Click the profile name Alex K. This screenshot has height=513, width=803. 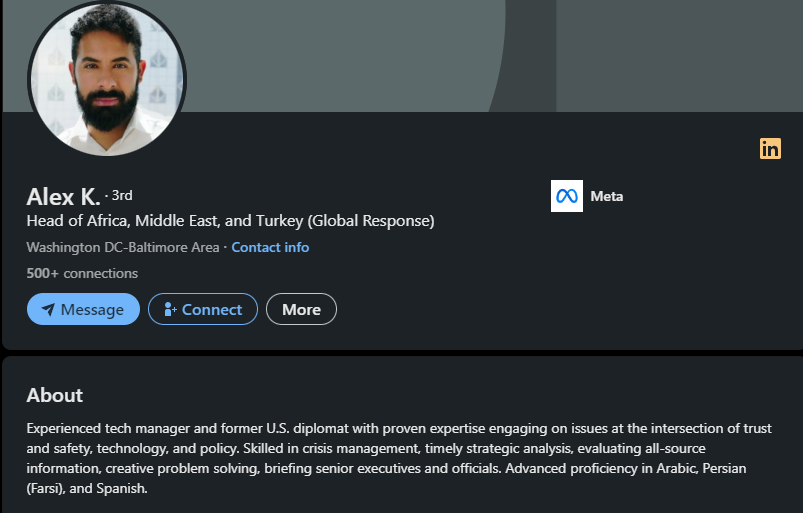tap(63, 196)
